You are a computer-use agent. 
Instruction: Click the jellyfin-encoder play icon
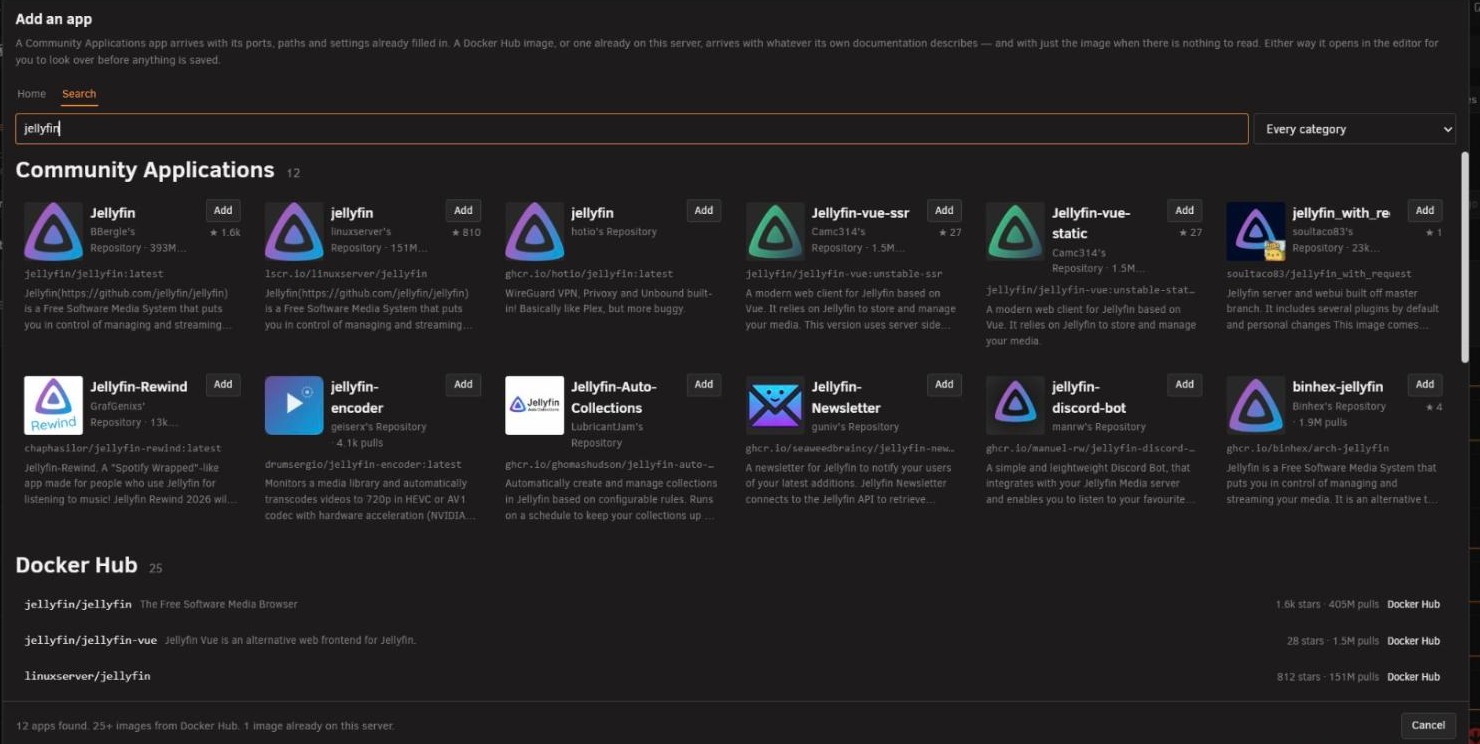294,405
